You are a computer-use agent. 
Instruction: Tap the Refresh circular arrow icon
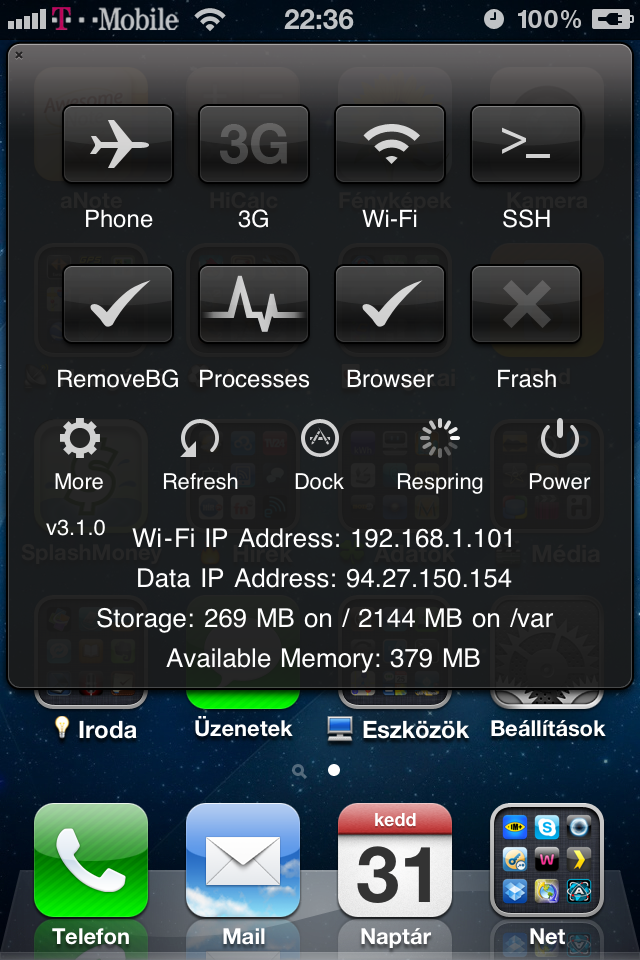tap(200, 439)
